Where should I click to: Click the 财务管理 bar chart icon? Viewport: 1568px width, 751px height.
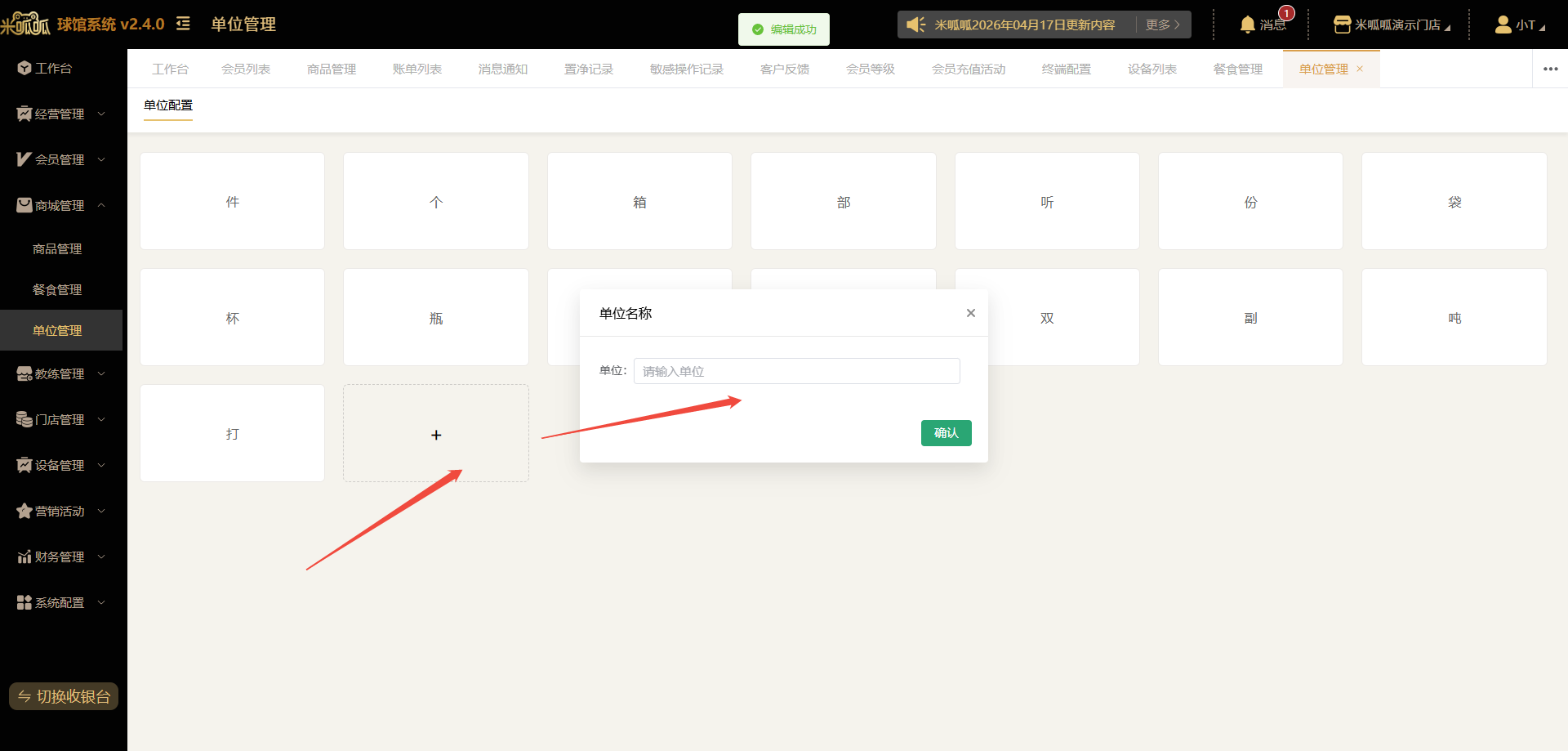24,557
